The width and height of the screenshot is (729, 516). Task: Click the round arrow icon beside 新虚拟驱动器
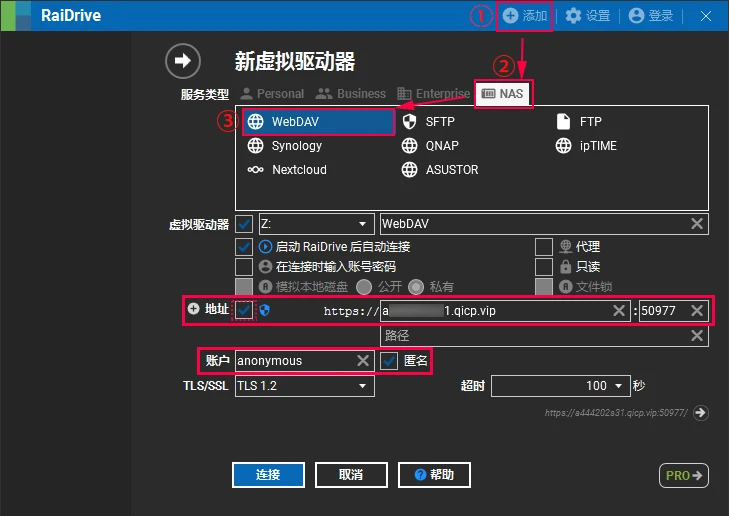click(183, 60)
